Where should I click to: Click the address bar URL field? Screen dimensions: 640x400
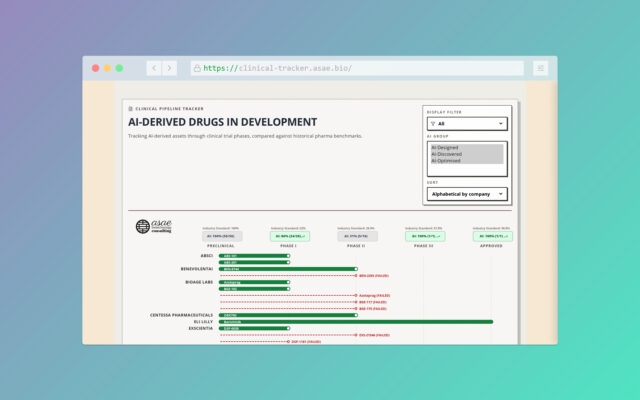point(357,68)
